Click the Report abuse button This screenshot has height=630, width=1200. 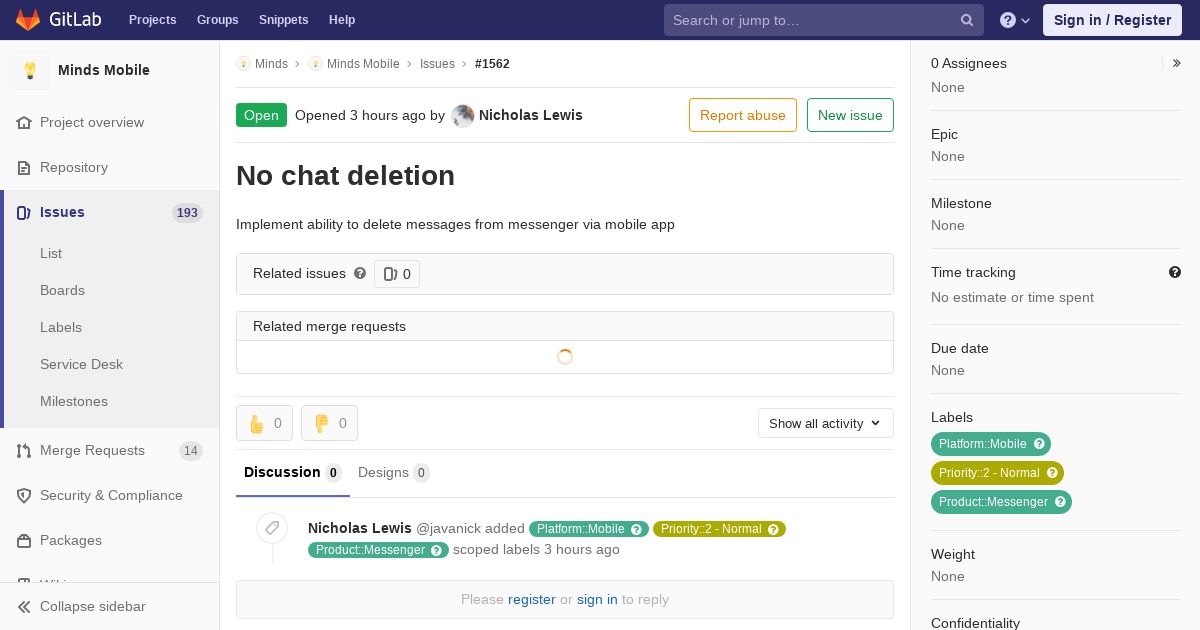pyautogui.click(x=743, y=115)
